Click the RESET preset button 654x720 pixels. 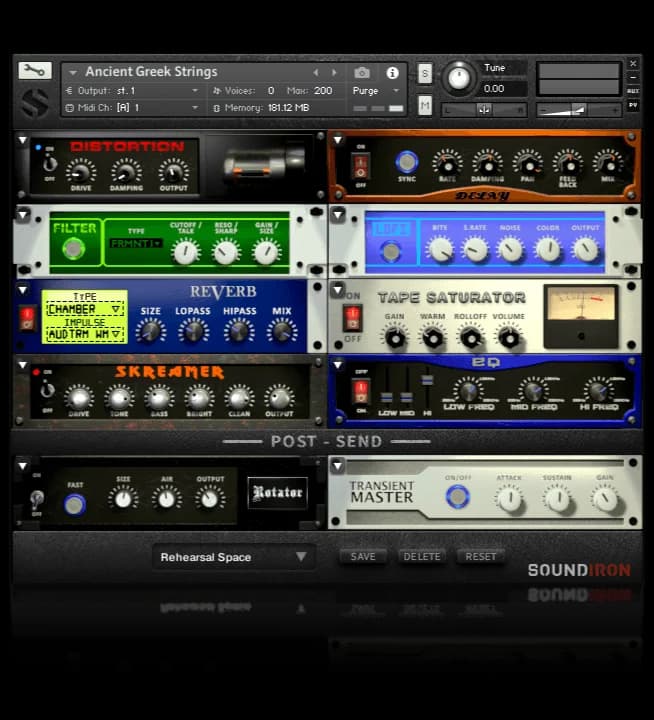(481, 556)
